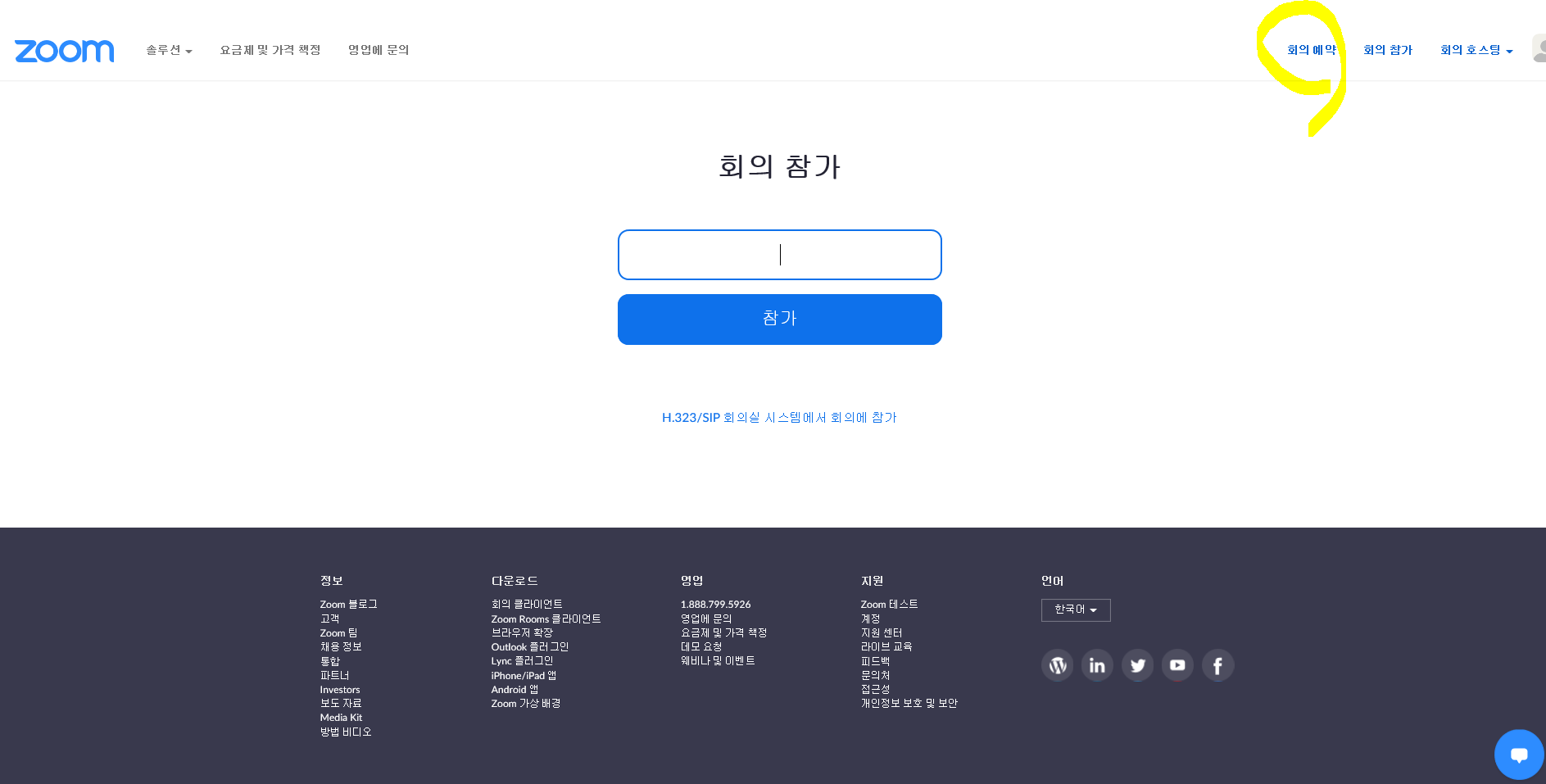
Task: Click the user profile avatar
Action: pos(1539,48)
